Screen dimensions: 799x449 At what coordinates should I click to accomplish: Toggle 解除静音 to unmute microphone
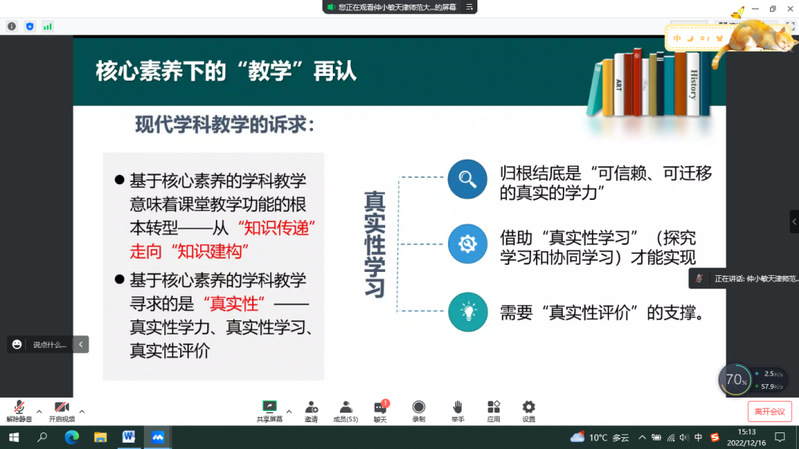coord(18,410)
